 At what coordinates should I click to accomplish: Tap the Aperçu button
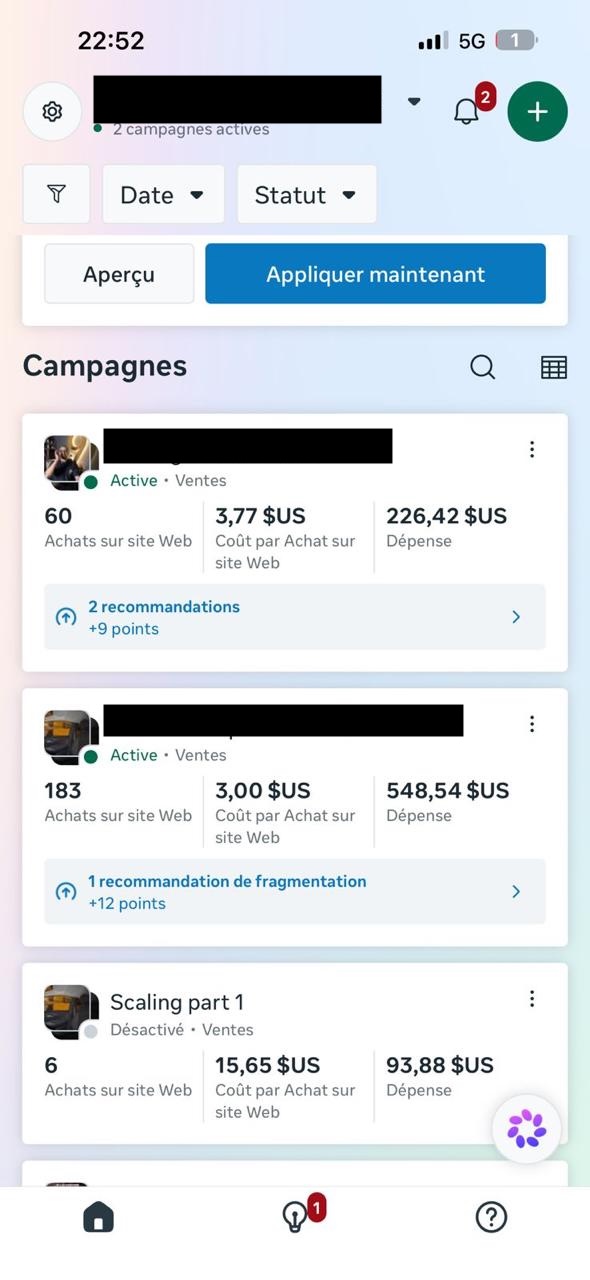click(x=119, y=274)
